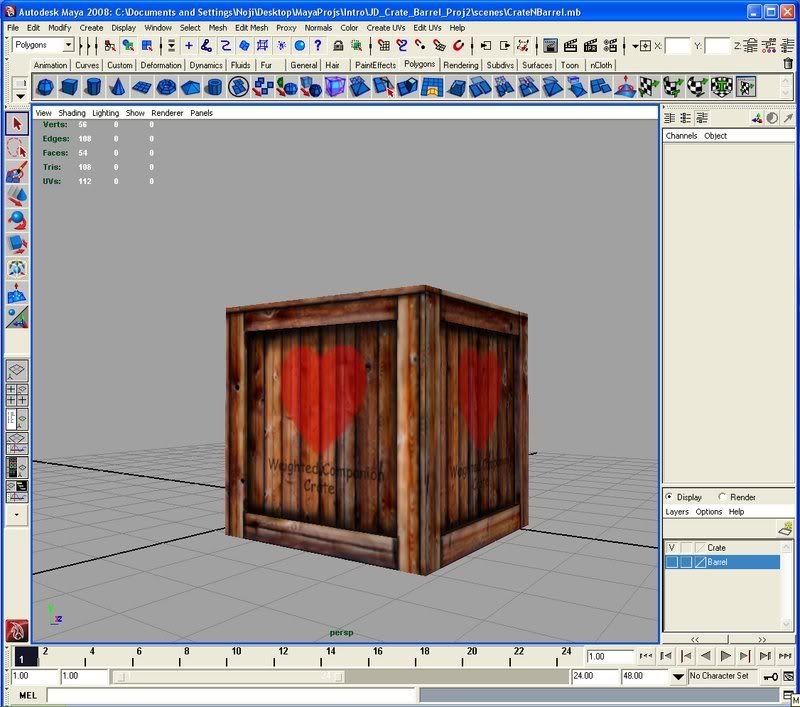Expand the character set dropdown arrow
Screen dimensions: 800x707
(x=680, y=676)
